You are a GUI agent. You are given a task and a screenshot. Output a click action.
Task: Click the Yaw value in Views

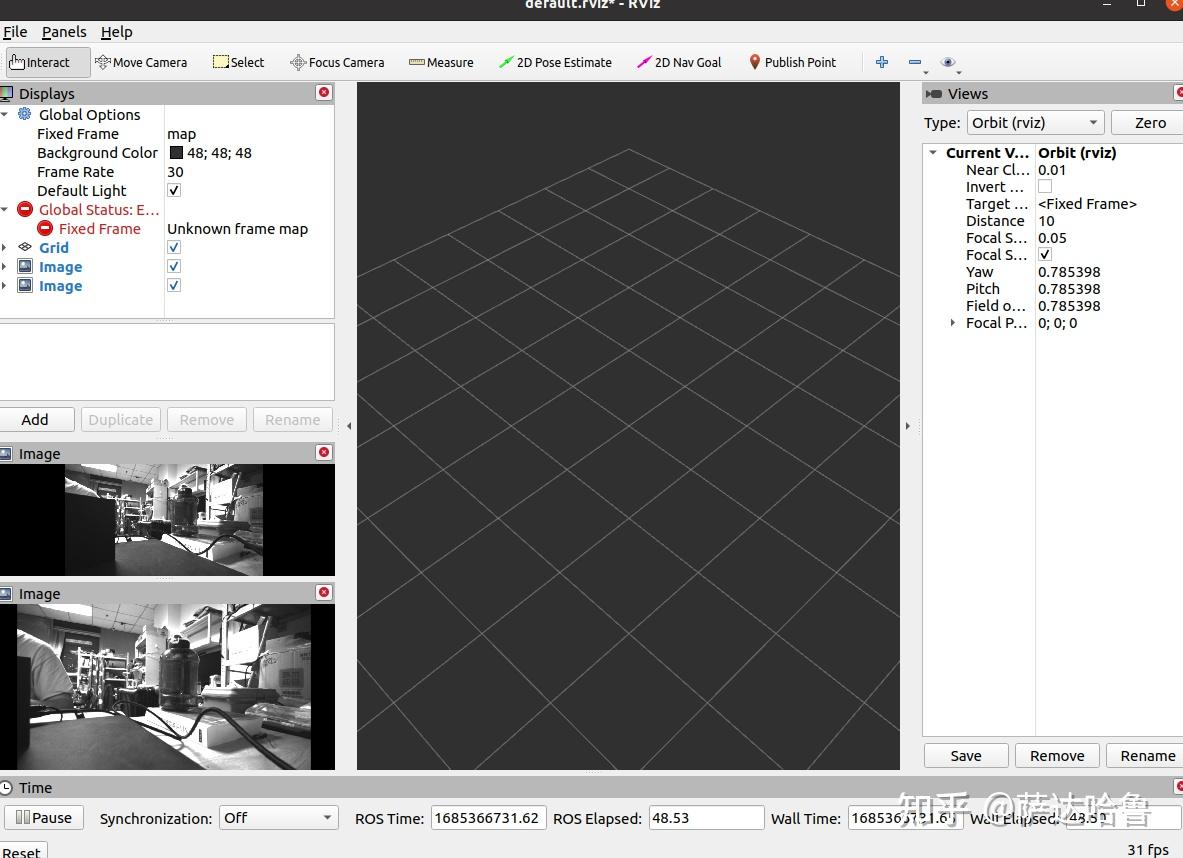(1069, 272)
